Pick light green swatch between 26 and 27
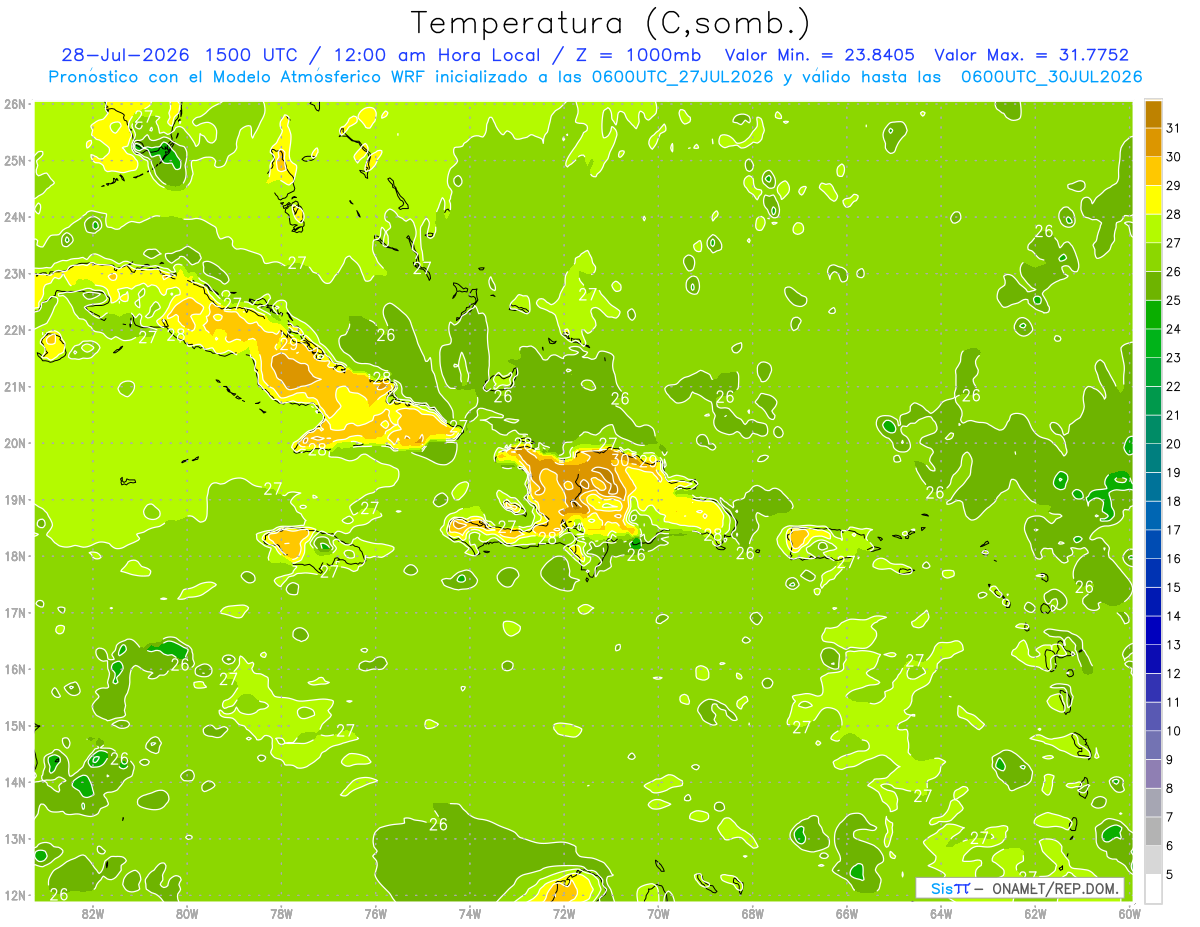The width and height of the screenshot is (1200, 927). click(x=1153, y=257)
